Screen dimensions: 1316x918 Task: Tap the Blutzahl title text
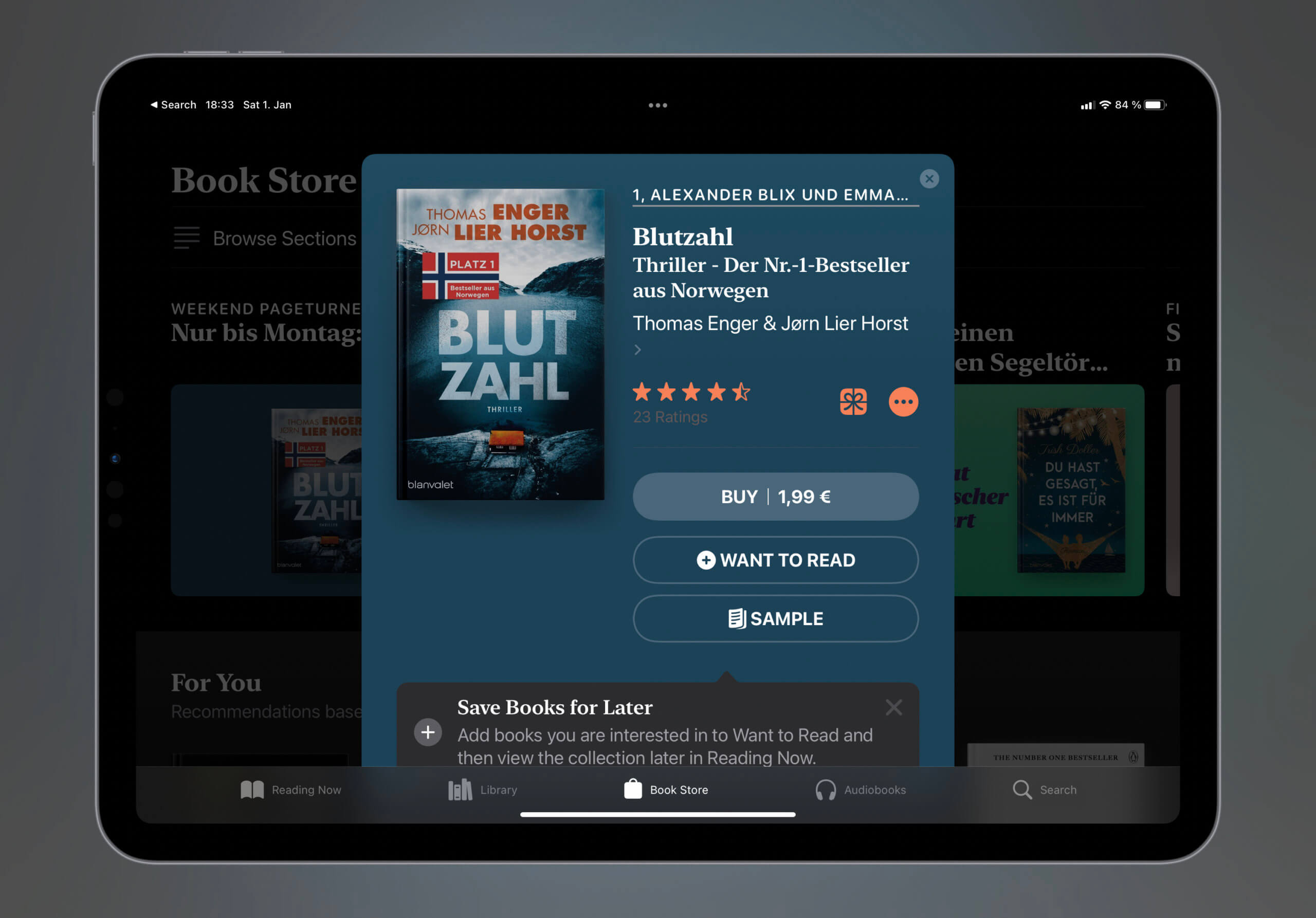683,236
